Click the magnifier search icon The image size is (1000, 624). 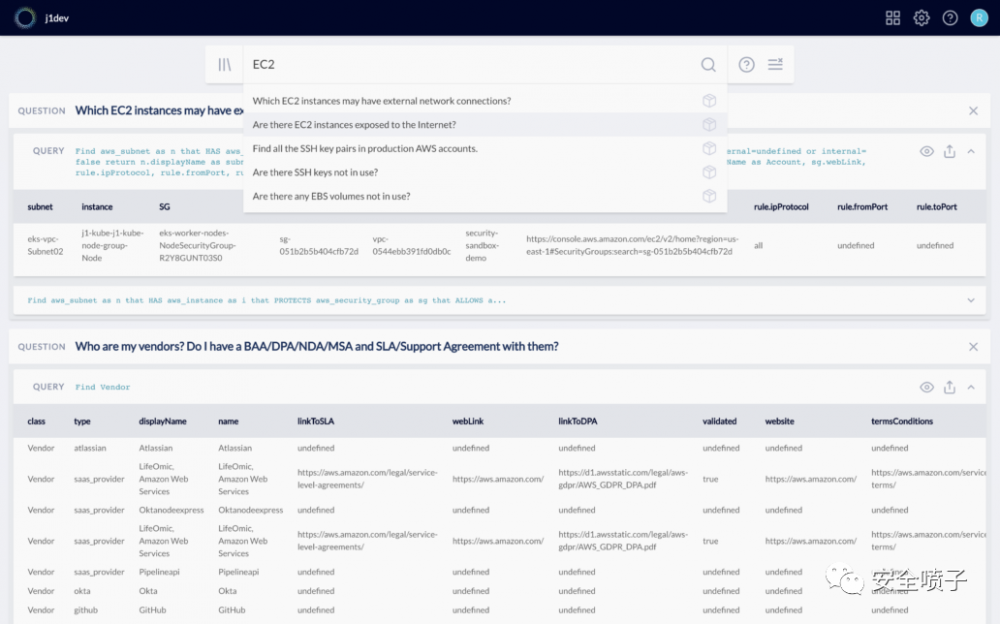tap(708, 64)
